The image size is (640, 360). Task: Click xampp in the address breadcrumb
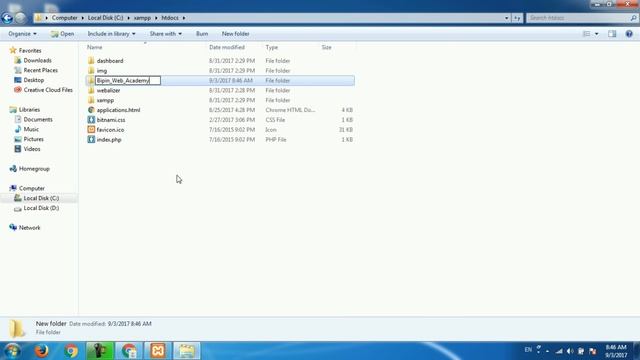142,18
